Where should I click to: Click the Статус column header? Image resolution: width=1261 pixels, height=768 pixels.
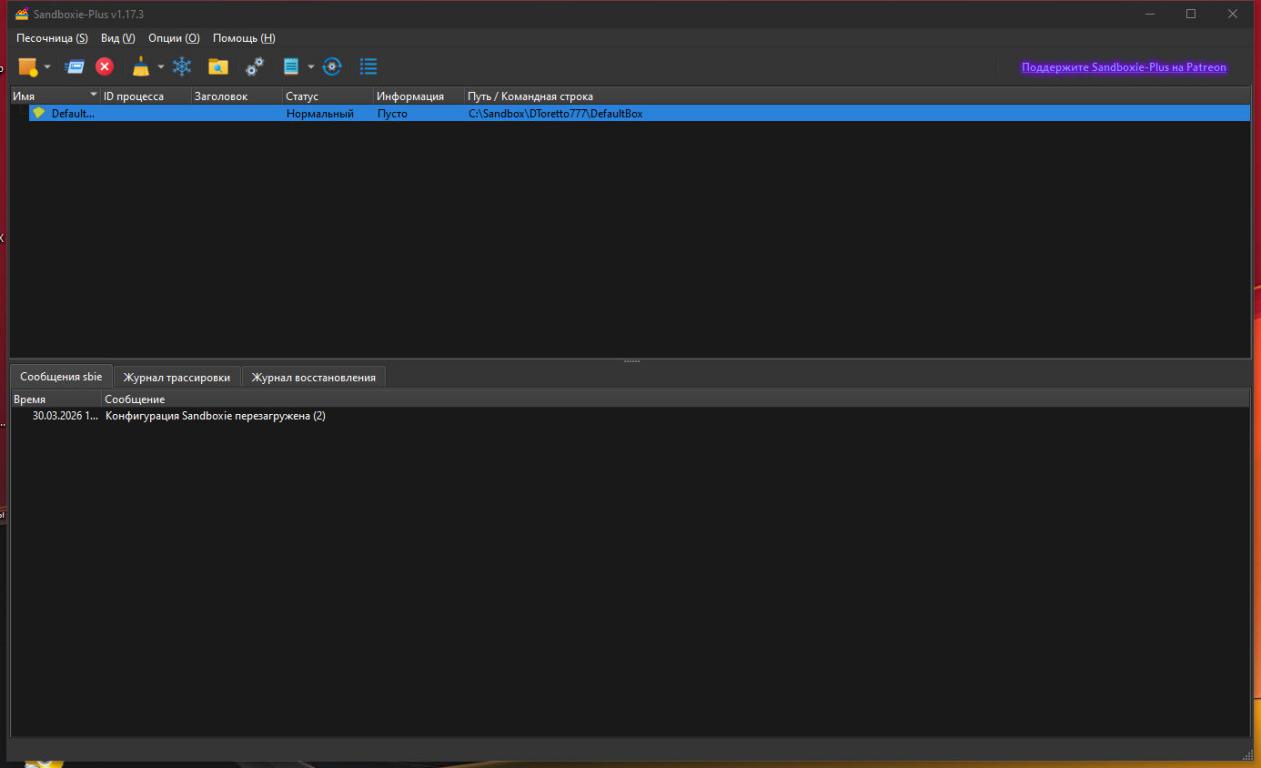pyautogui.click(x=302, y=96)
